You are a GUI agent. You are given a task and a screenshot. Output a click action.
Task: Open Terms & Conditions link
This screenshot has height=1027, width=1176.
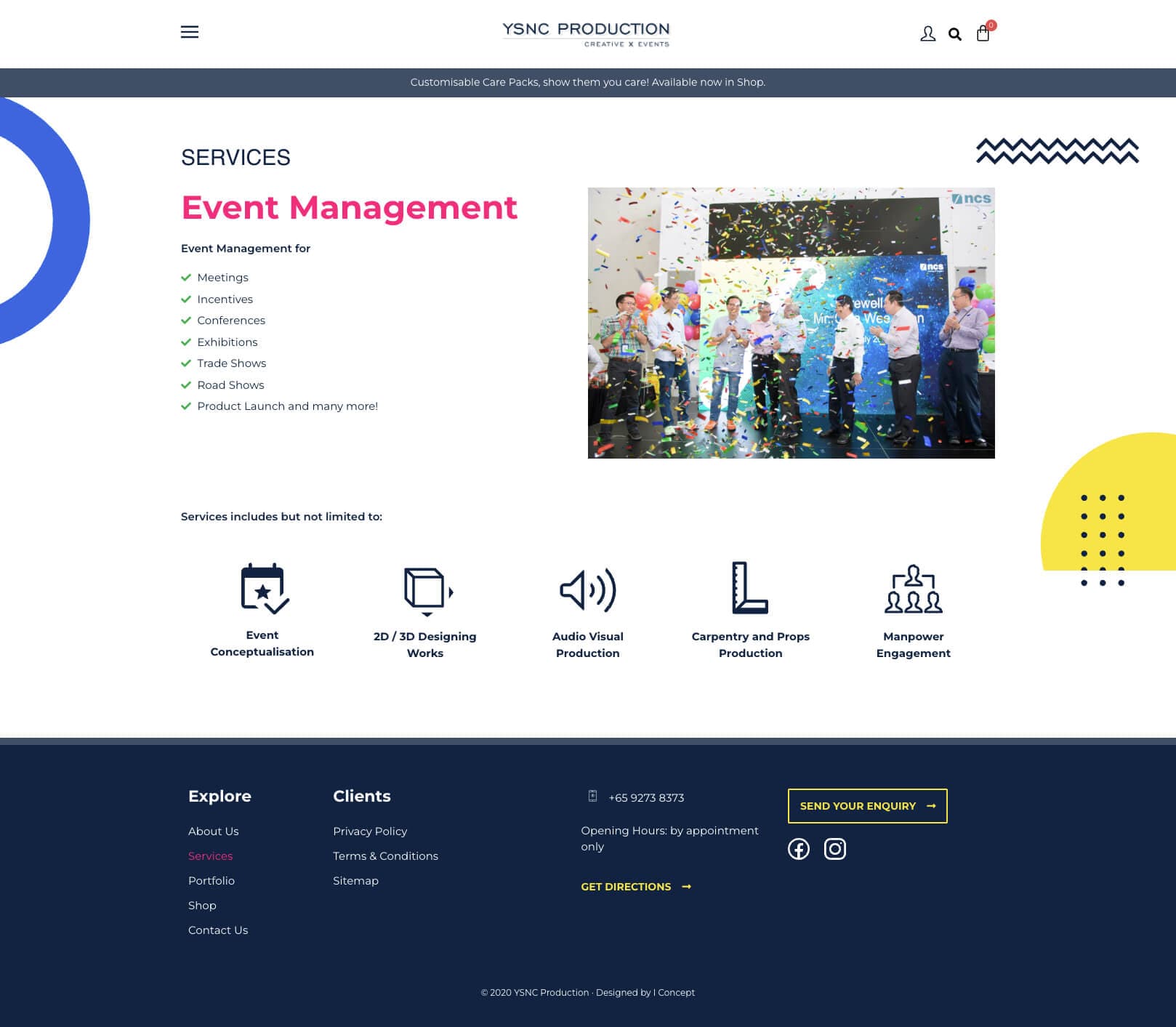pyautogui.click(x=386, y=856)
